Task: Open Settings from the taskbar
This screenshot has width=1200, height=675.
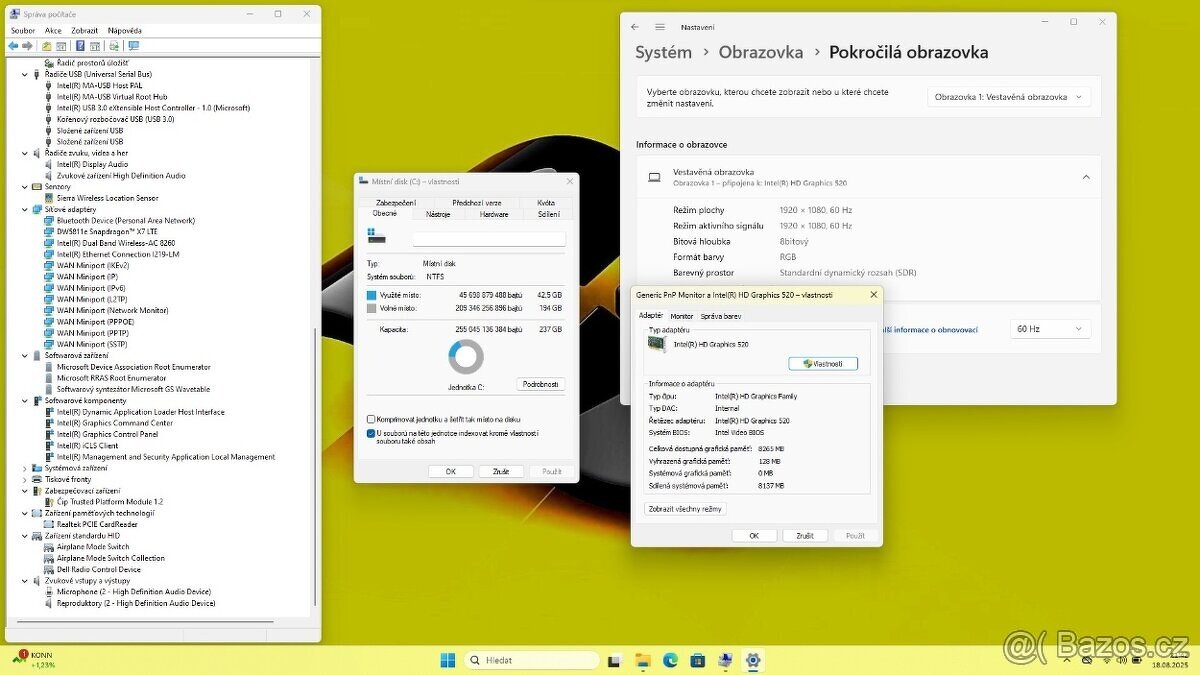Action: tap(752, 660)
